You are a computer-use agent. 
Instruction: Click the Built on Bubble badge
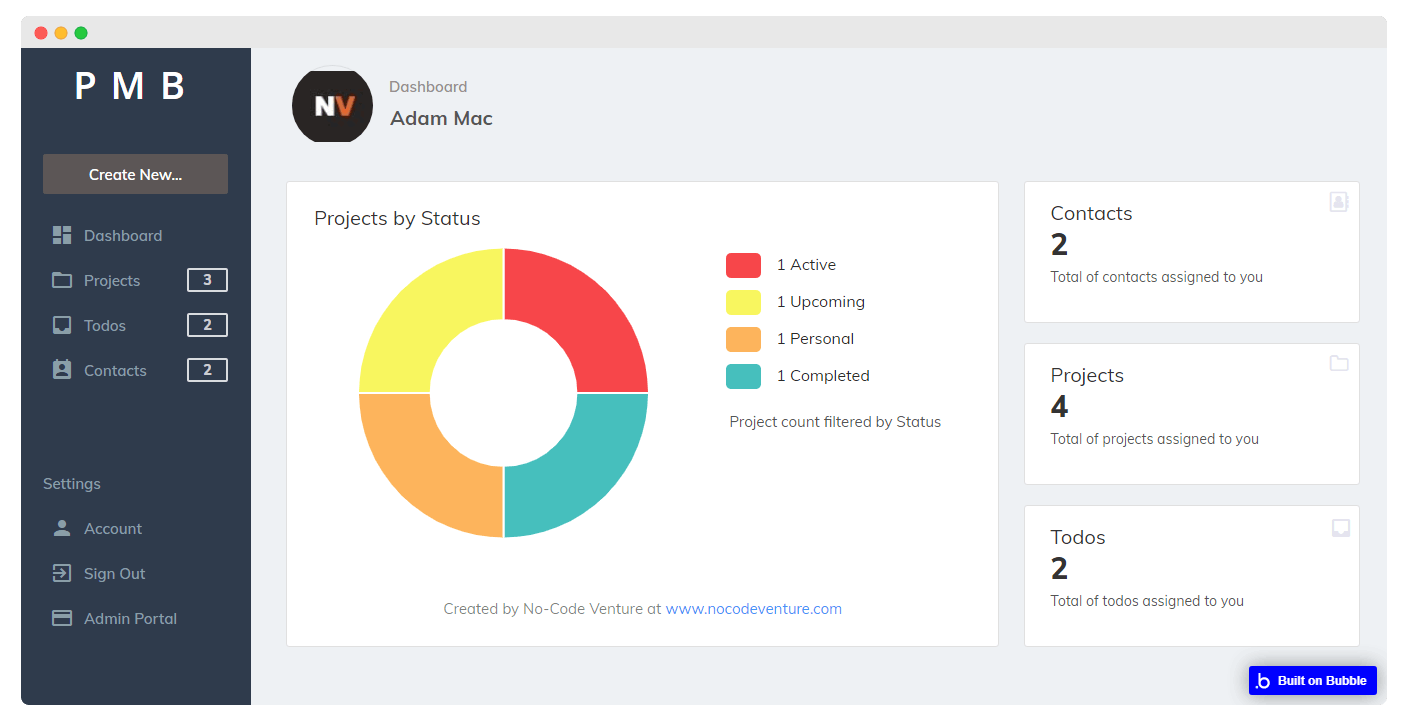pyautogui.click(x=1313, y=680)
